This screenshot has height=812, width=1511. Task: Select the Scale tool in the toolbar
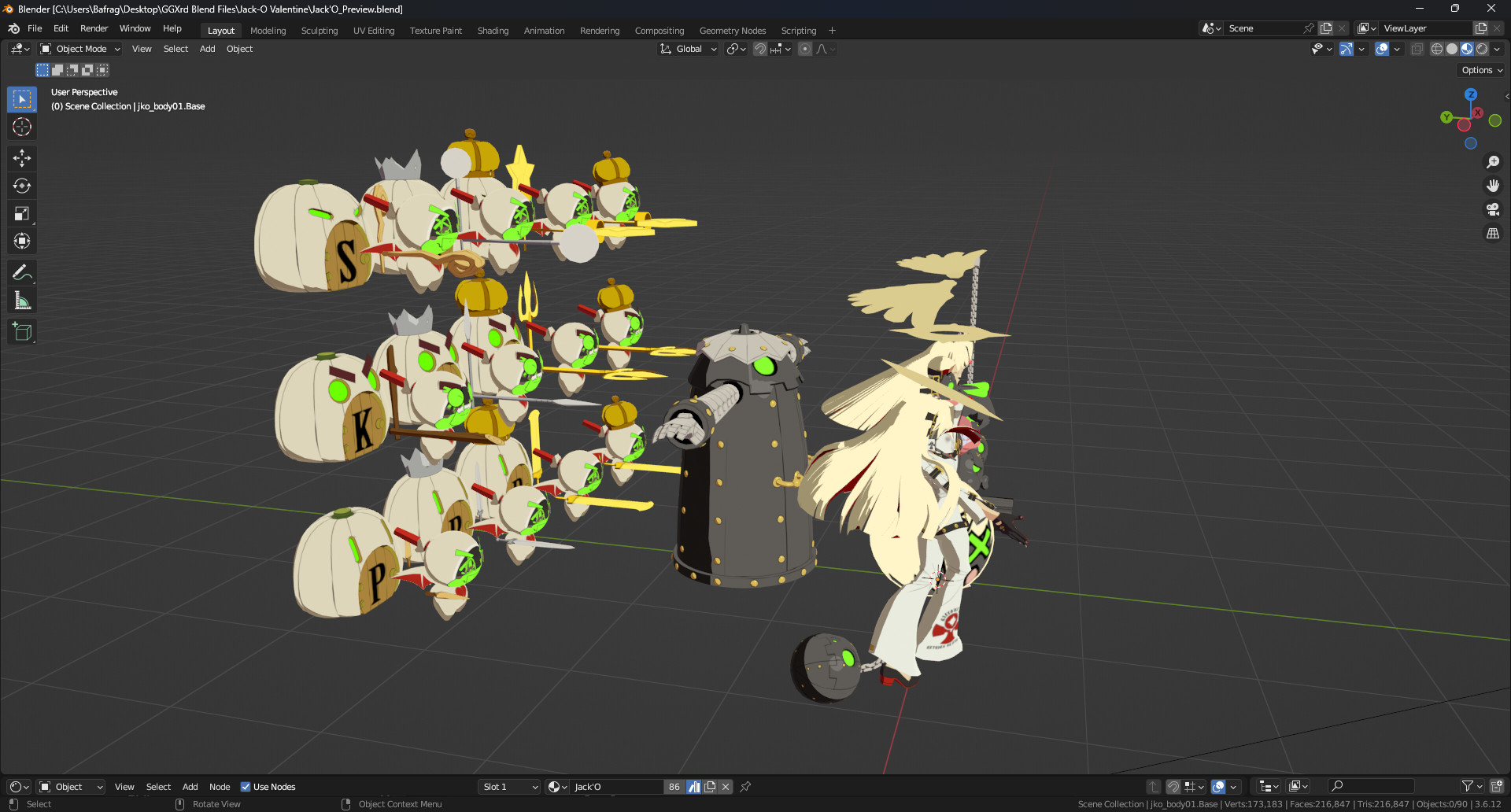click(x=22, y=212)
